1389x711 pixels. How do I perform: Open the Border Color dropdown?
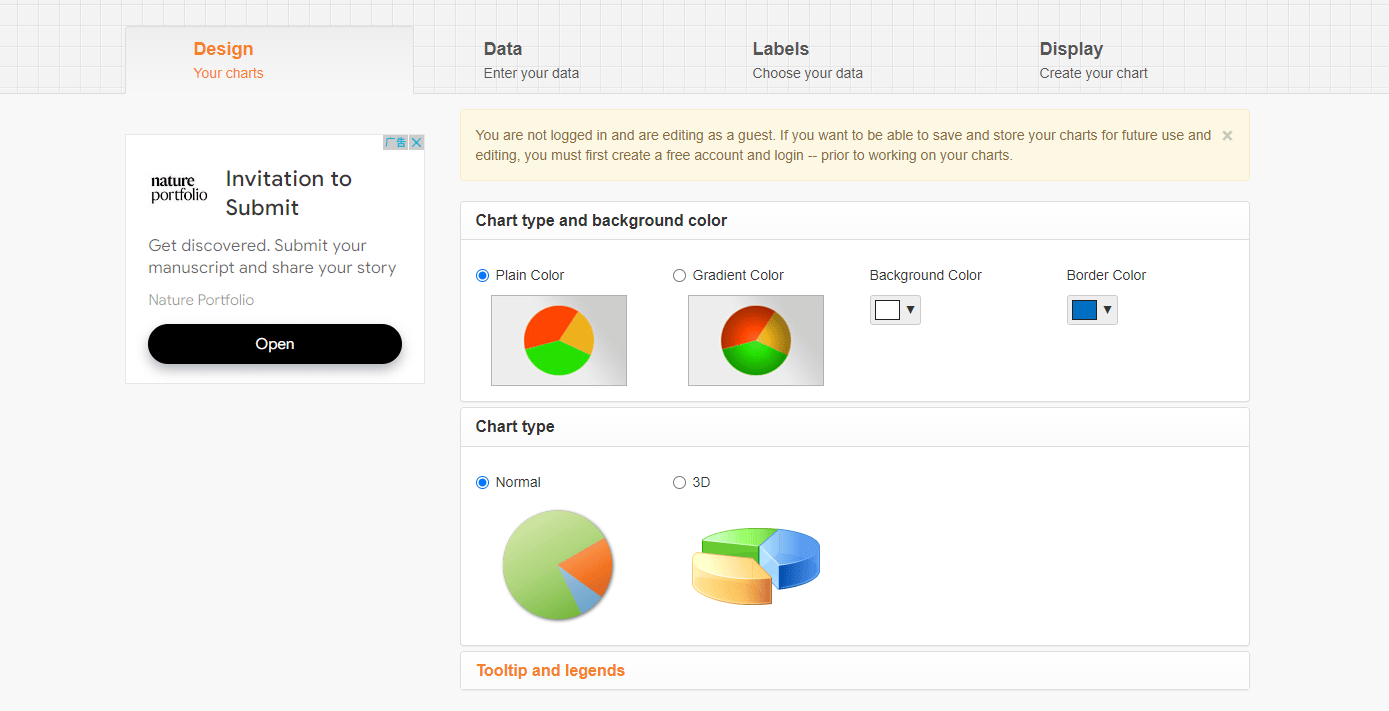pos(1092,310)
